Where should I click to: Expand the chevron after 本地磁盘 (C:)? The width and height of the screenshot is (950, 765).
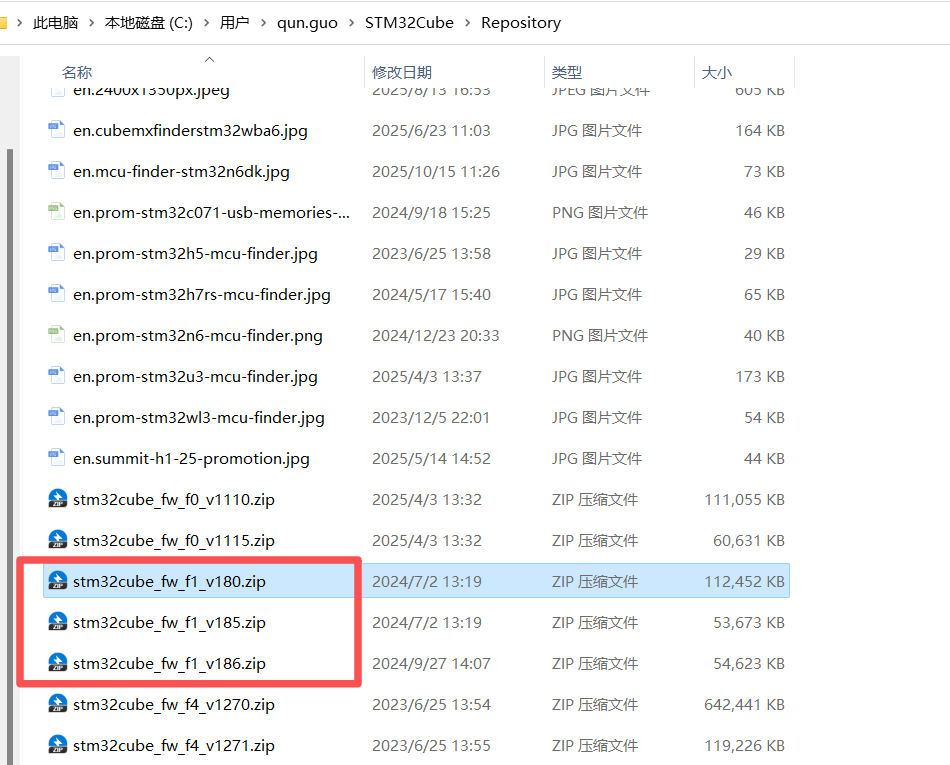[x=207, y=23]
